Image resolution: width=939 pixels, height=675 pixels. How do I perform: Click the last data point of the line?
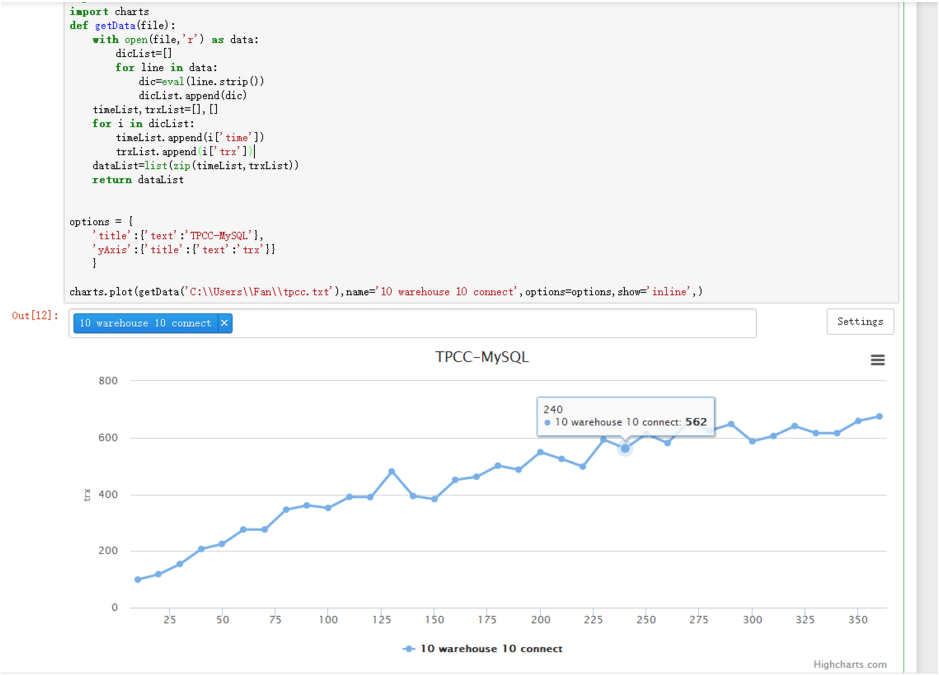pyautogui.click(x=879, y=416)
